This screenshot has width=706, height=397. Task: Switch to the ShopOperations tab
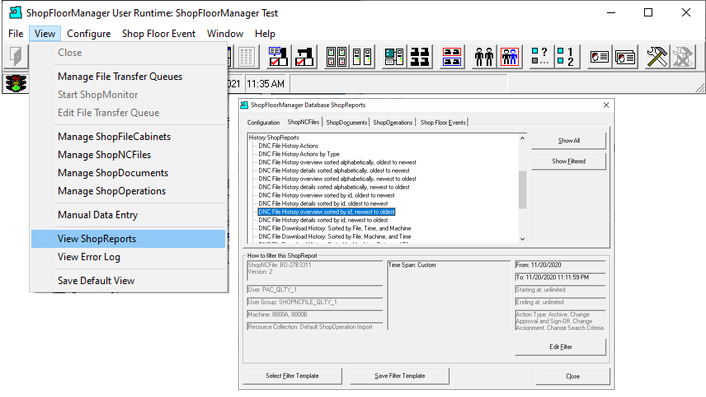pos(393,122)
